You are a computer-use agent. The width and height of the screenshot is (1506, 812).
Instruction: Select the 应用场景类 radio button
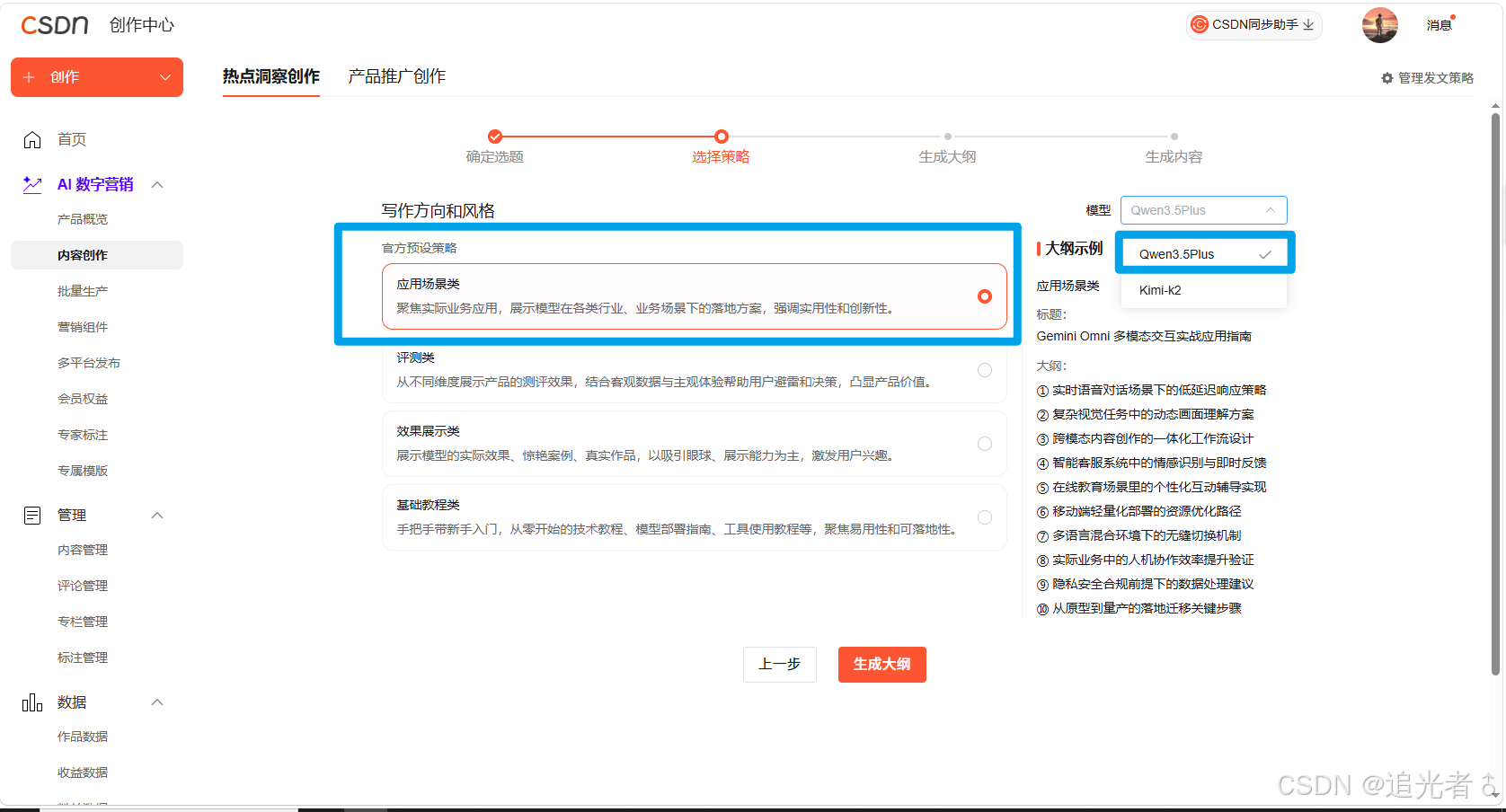(x=985, y=296)
